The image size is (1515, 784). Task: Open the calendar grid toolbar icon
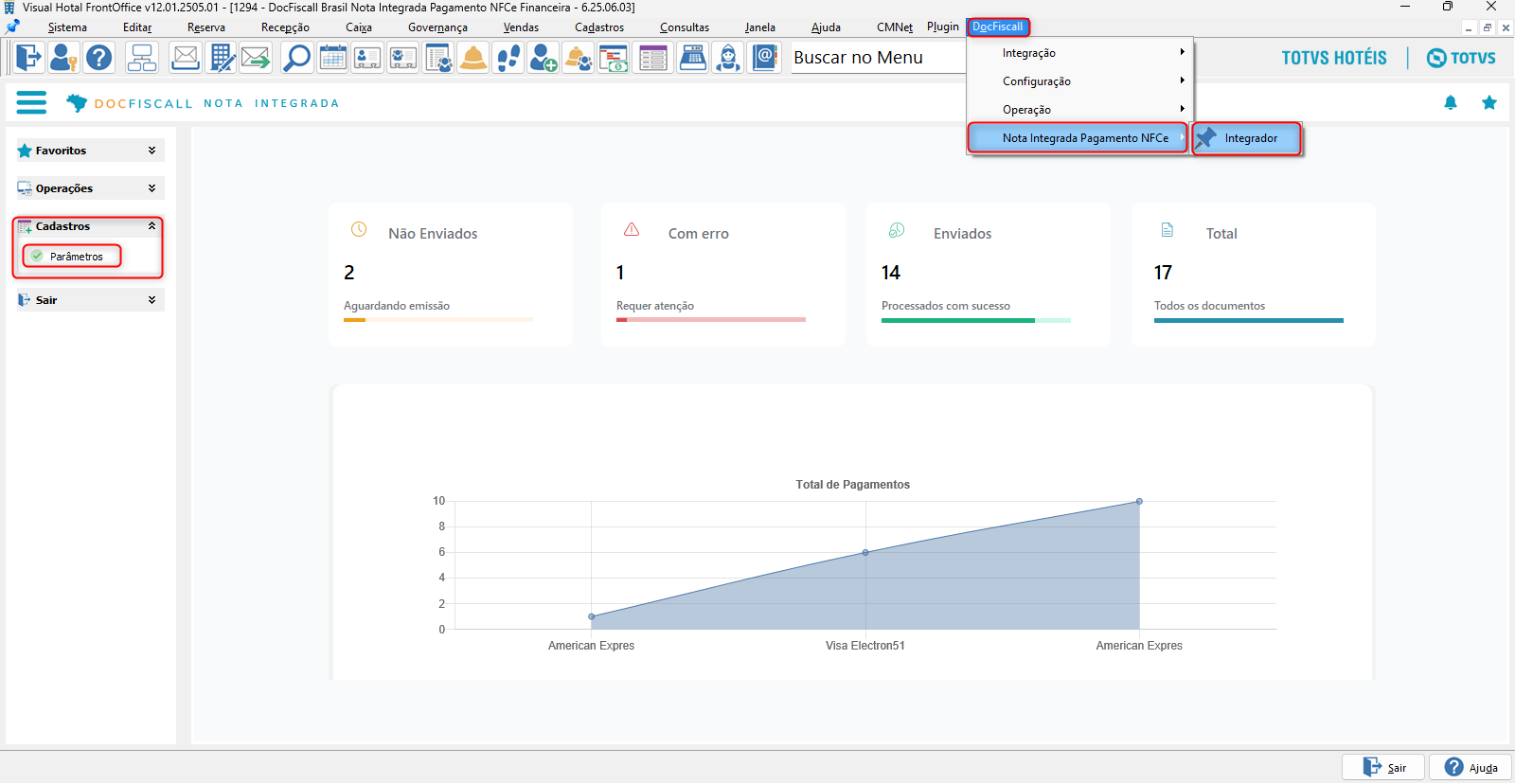(332, 58)
